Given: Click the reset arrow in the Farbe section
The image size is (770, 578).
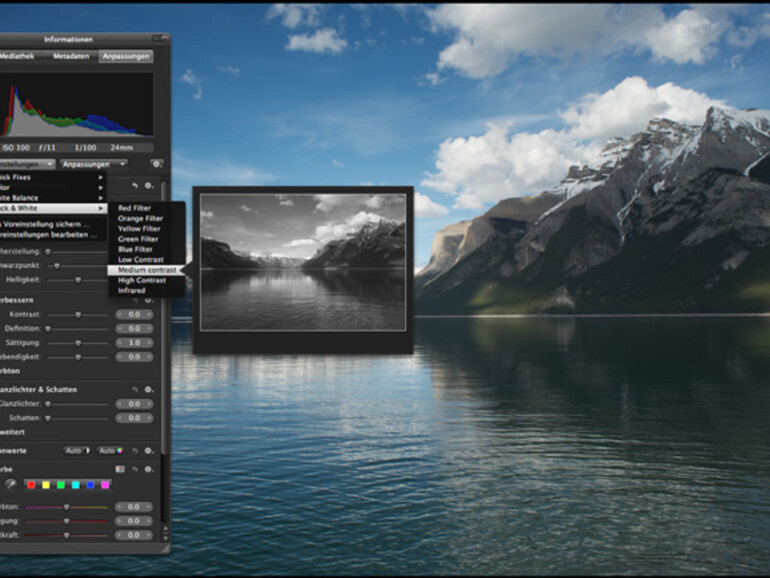Looking at the screenshot, I should pyautogui.click(x=135, y=468).
